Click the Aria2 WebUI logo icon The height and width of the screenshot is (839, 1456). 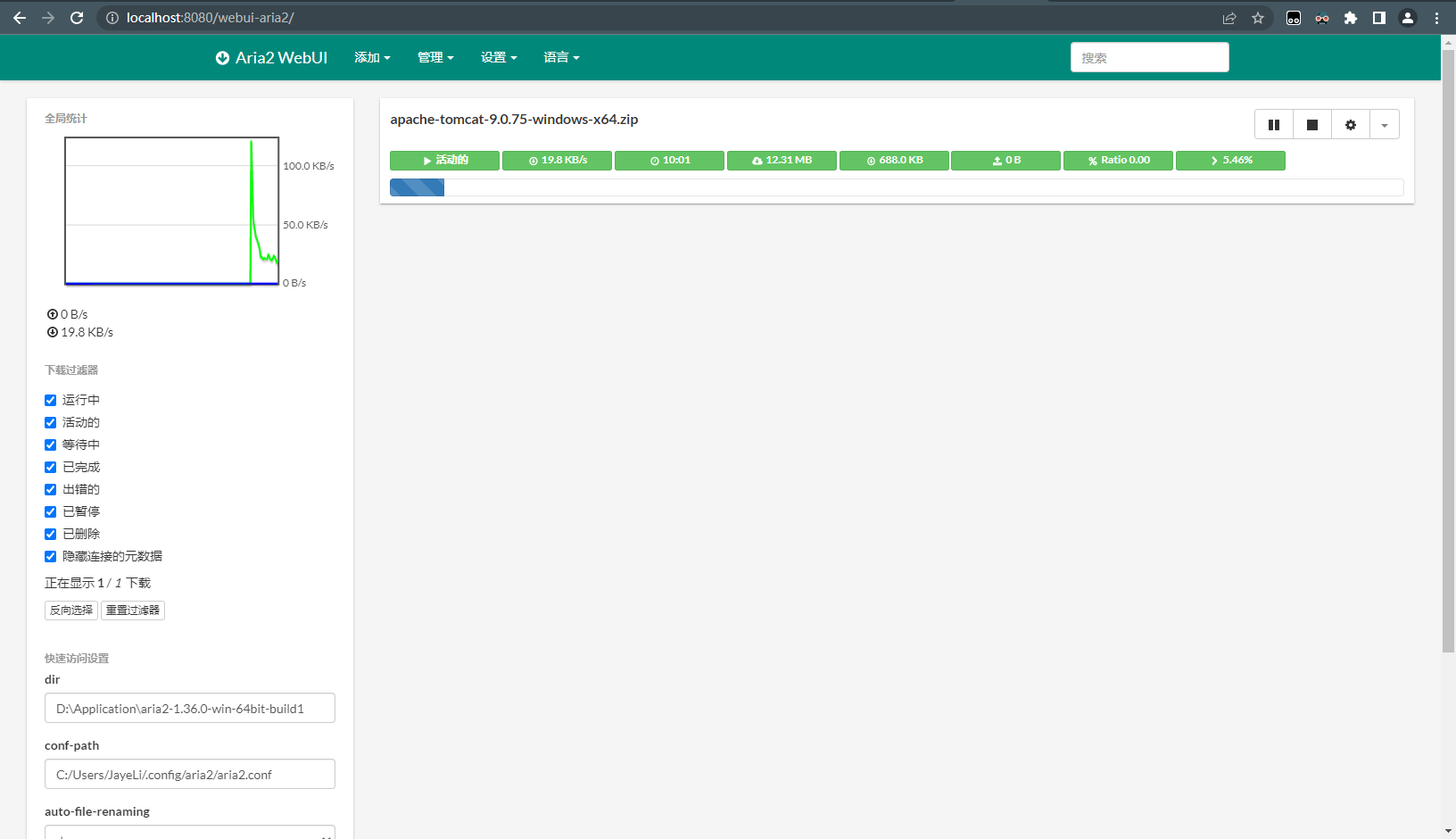(222, 58)
